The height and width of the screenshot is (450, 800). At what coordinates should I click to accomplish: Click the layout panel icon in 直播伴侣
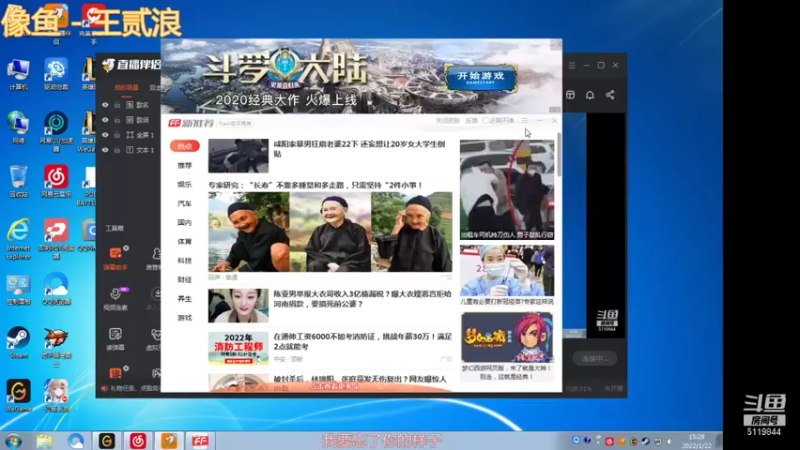point(570,95)
